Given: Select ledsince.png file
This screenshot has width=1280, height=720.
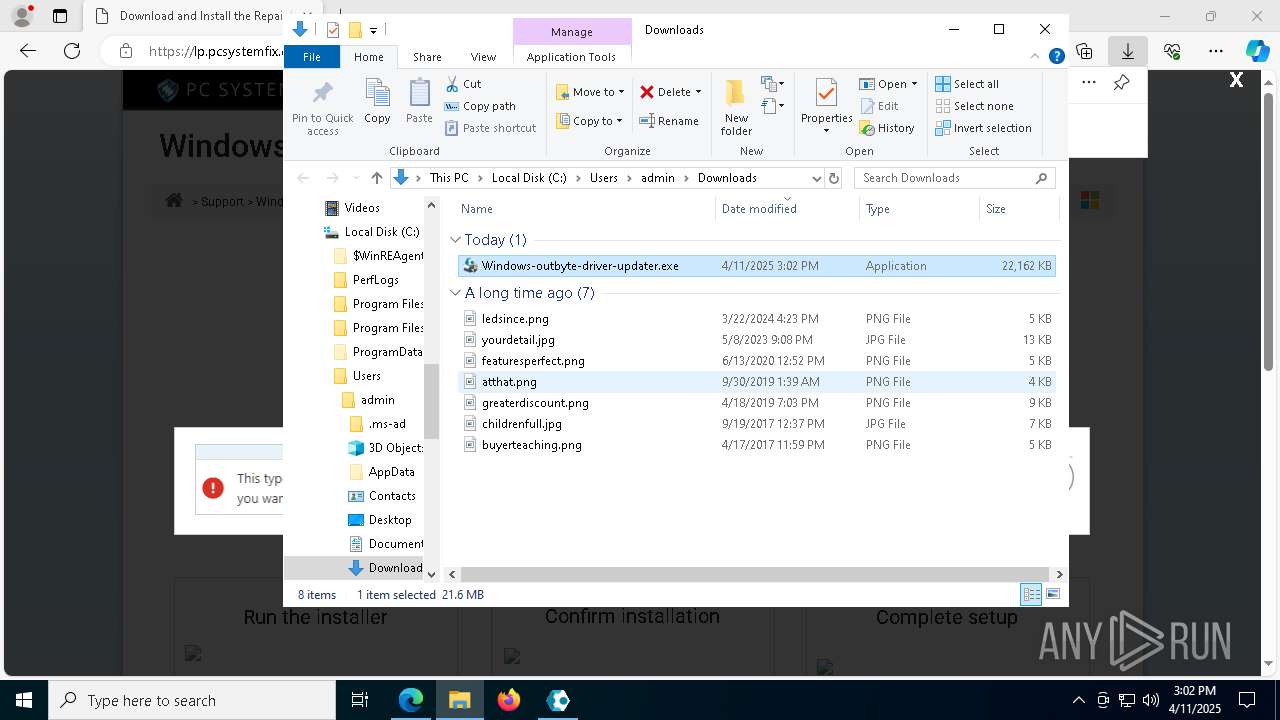Looking at the screenshot, I should pyautogui.click(x=756, y=319).
